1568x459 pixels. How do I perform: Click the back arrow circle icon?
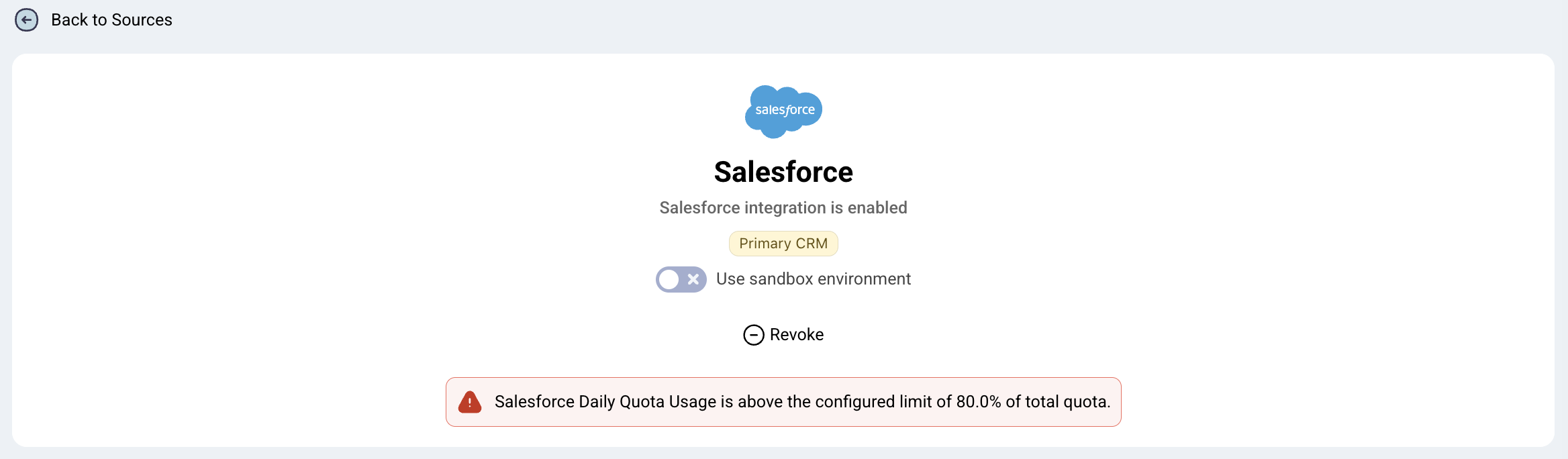(27, 20)
